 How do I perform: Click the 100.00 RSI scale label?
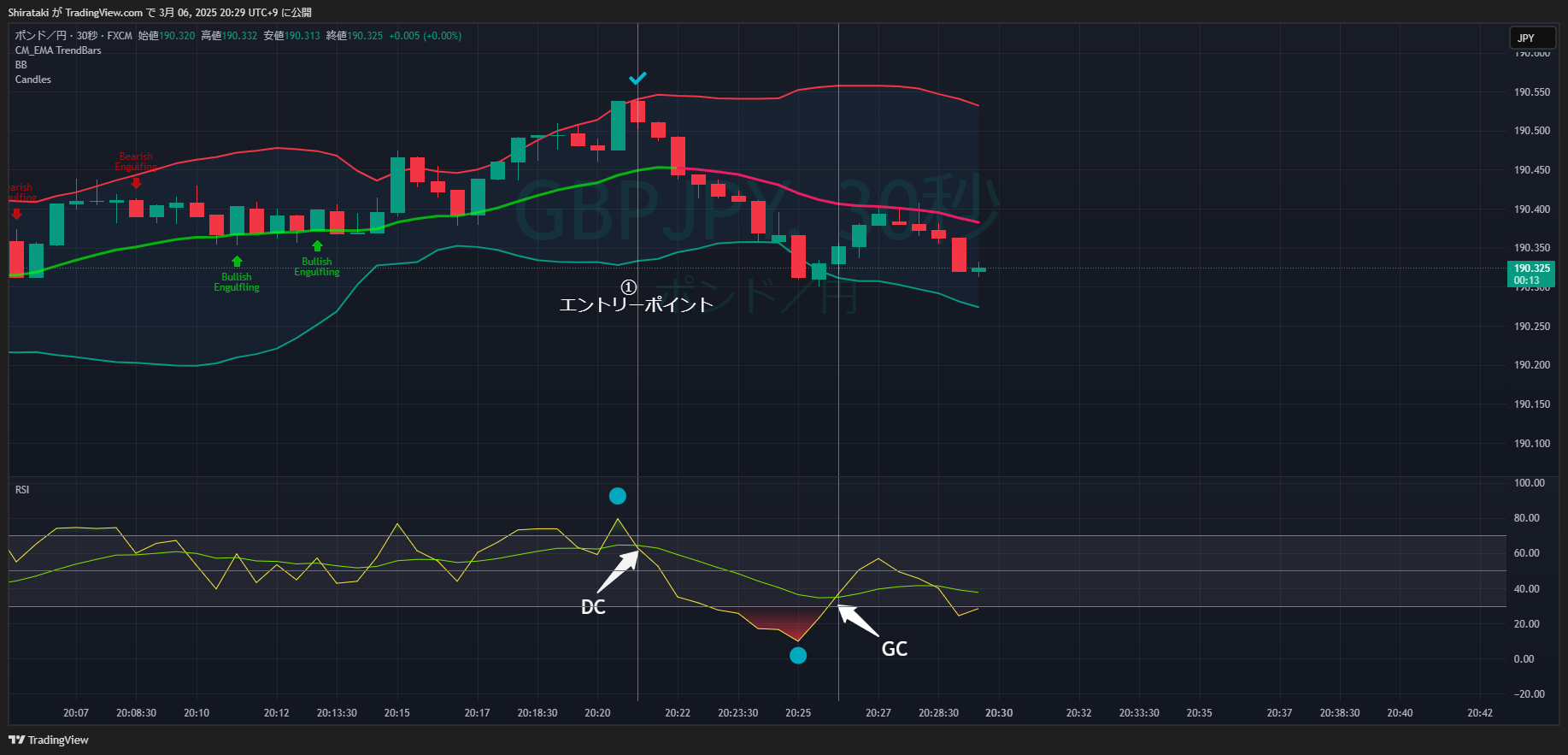[1530, 483]
